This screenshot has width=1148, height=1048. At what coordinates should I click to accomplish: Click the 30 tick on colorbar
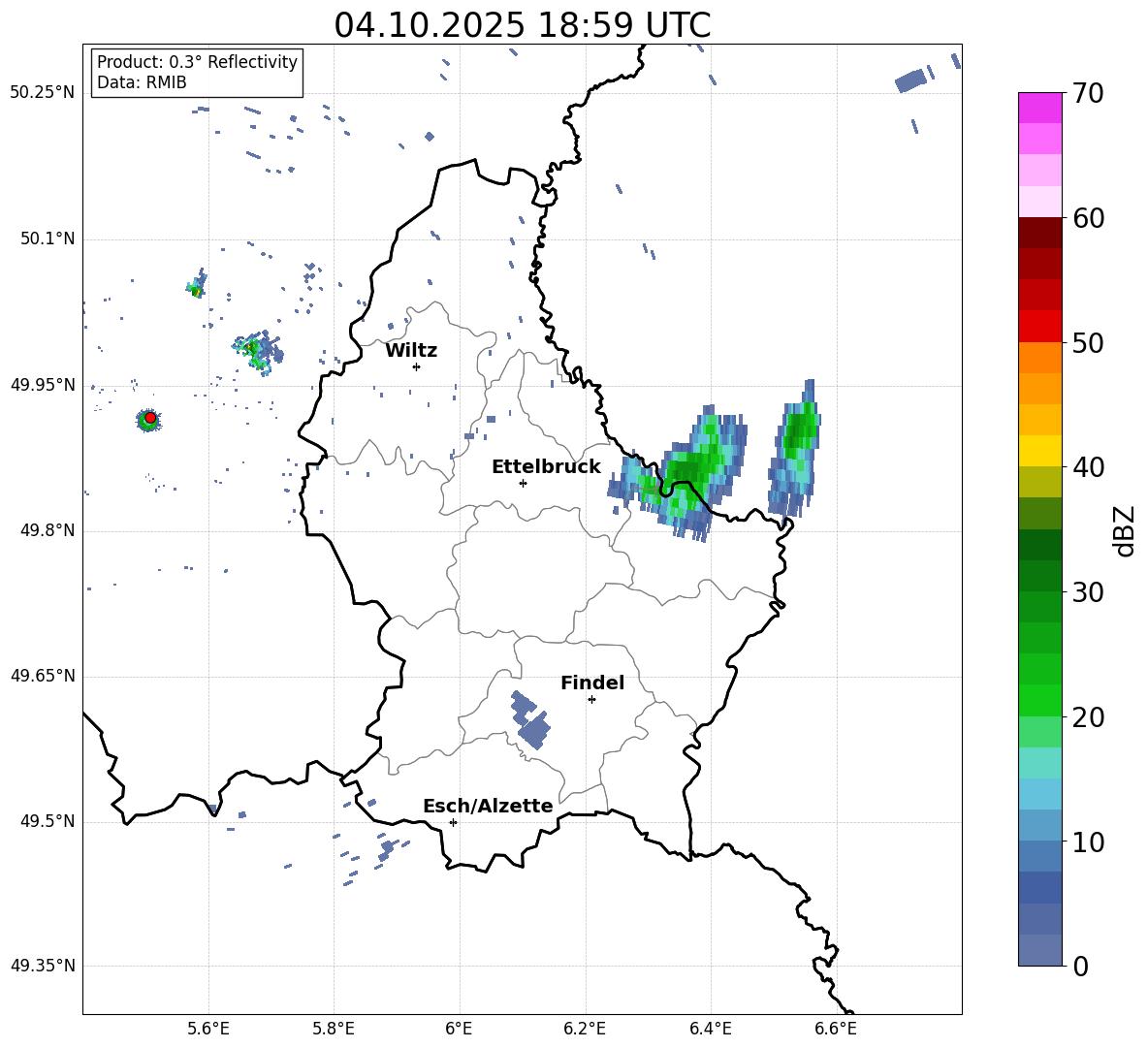pyautogui.click(x=1088, y=592)
